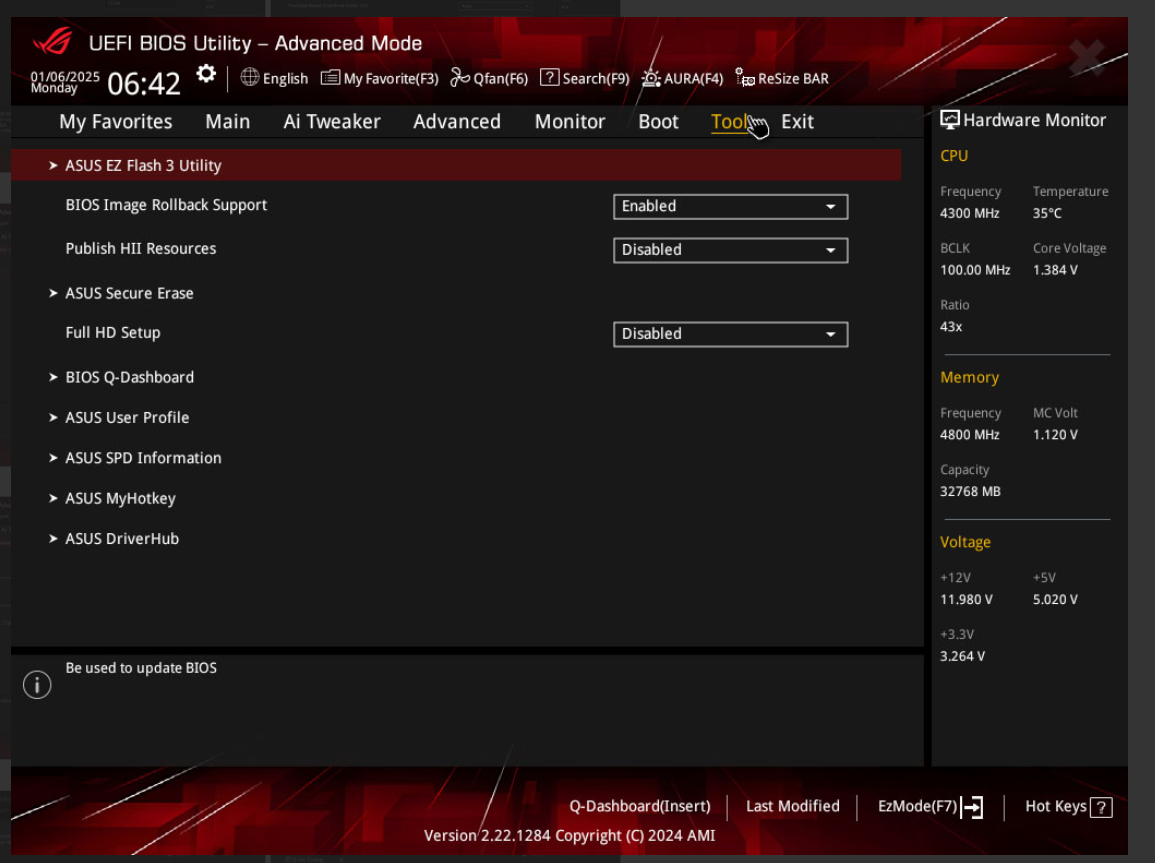
Task: Click the ReSize BAR label
Action: click(793, 79)
